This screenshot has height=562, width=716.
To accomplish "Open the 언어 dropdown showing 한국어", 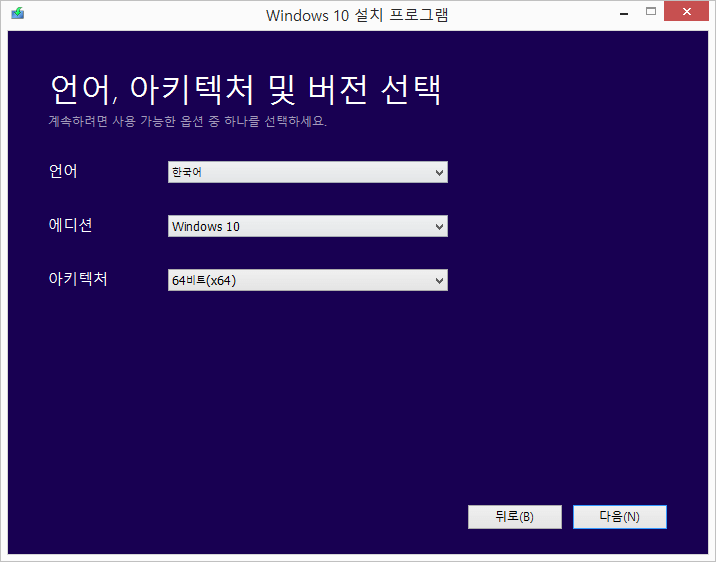I will (308, 172).
